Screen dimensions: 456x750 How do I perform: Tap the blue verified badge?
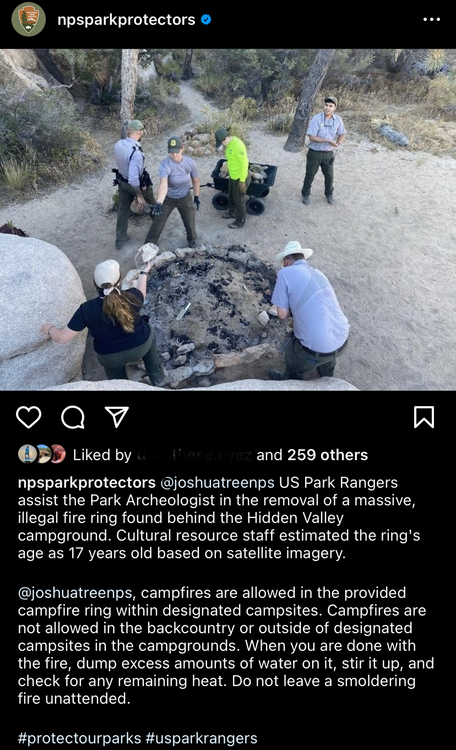pyautogui.click(x=206, y=20)
